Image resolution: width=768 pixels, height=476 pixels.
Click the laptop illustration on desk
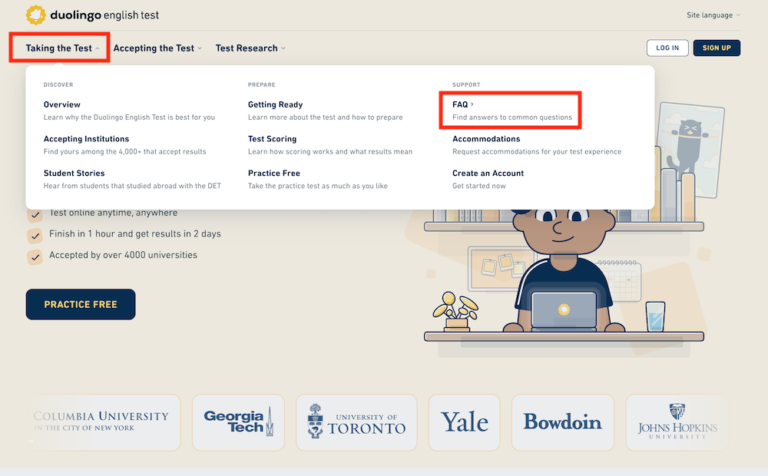563,310
